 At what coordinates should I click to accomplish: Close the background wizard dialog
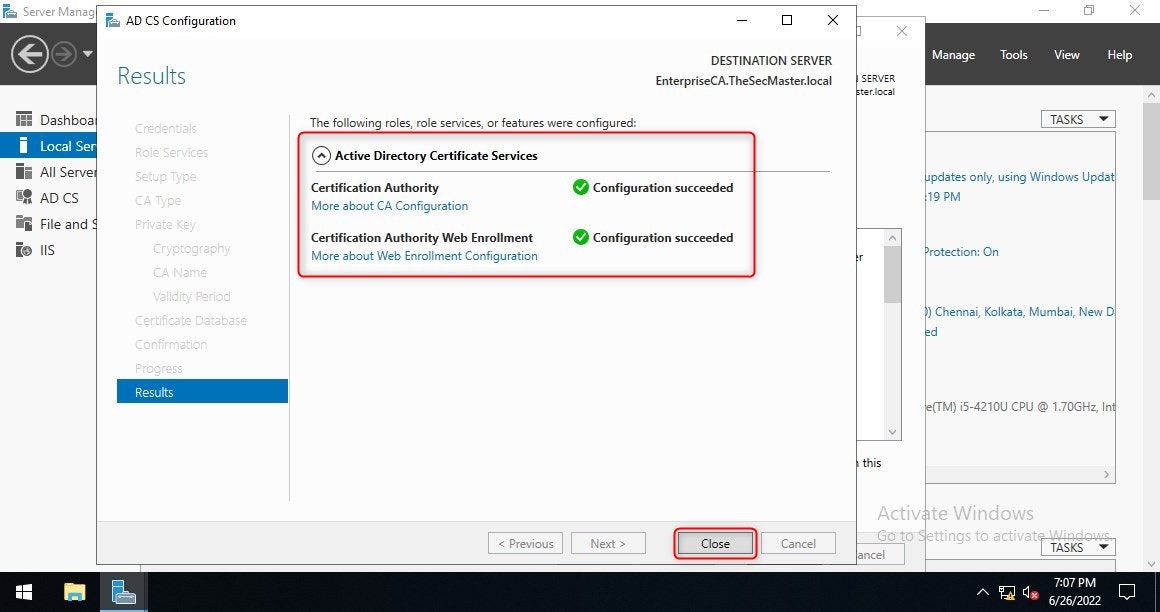coord(902,31)
